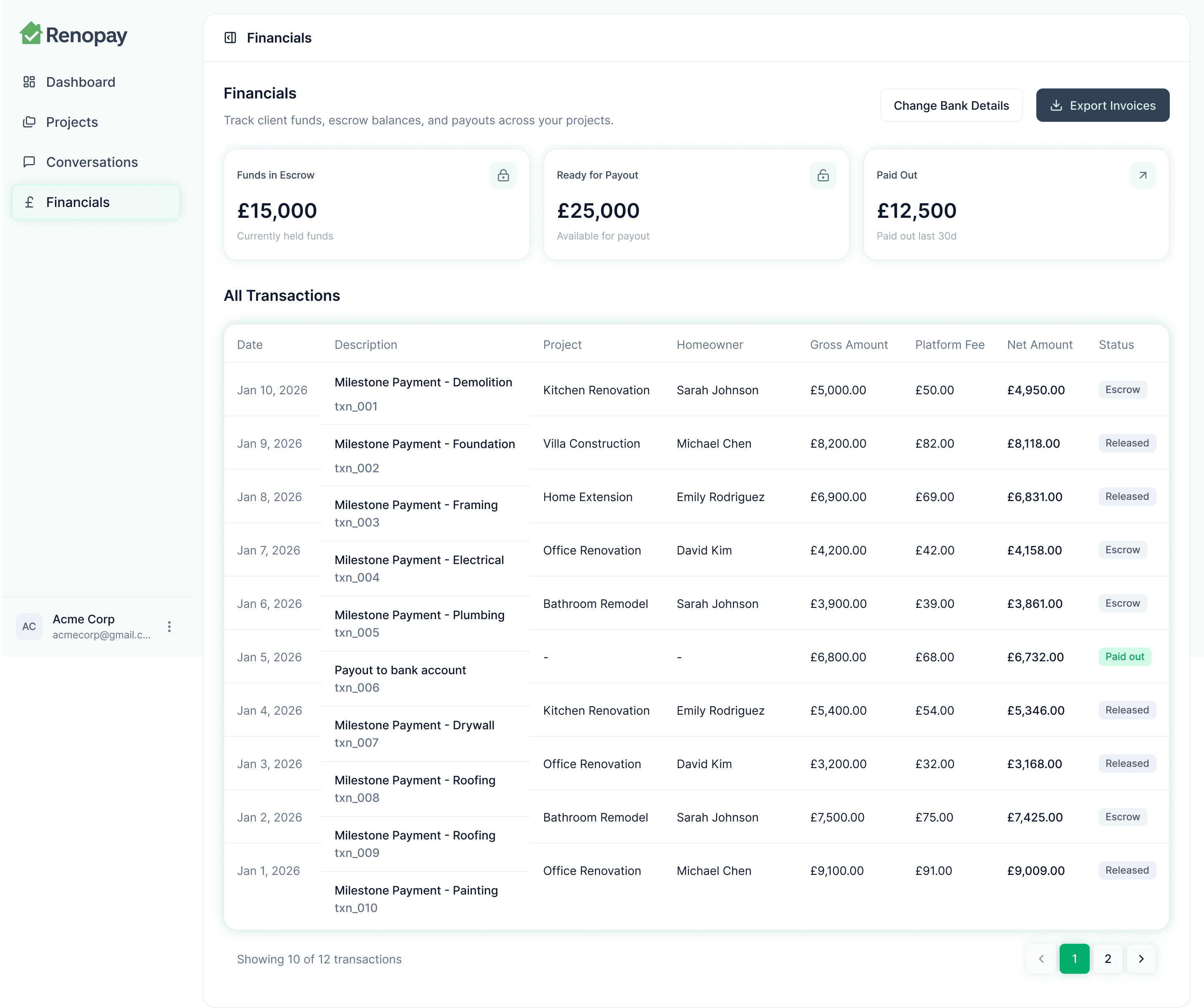Toggle the sidebar panel icon
This screenshot has height=1008, width=1204.
[x=230, y=38]
